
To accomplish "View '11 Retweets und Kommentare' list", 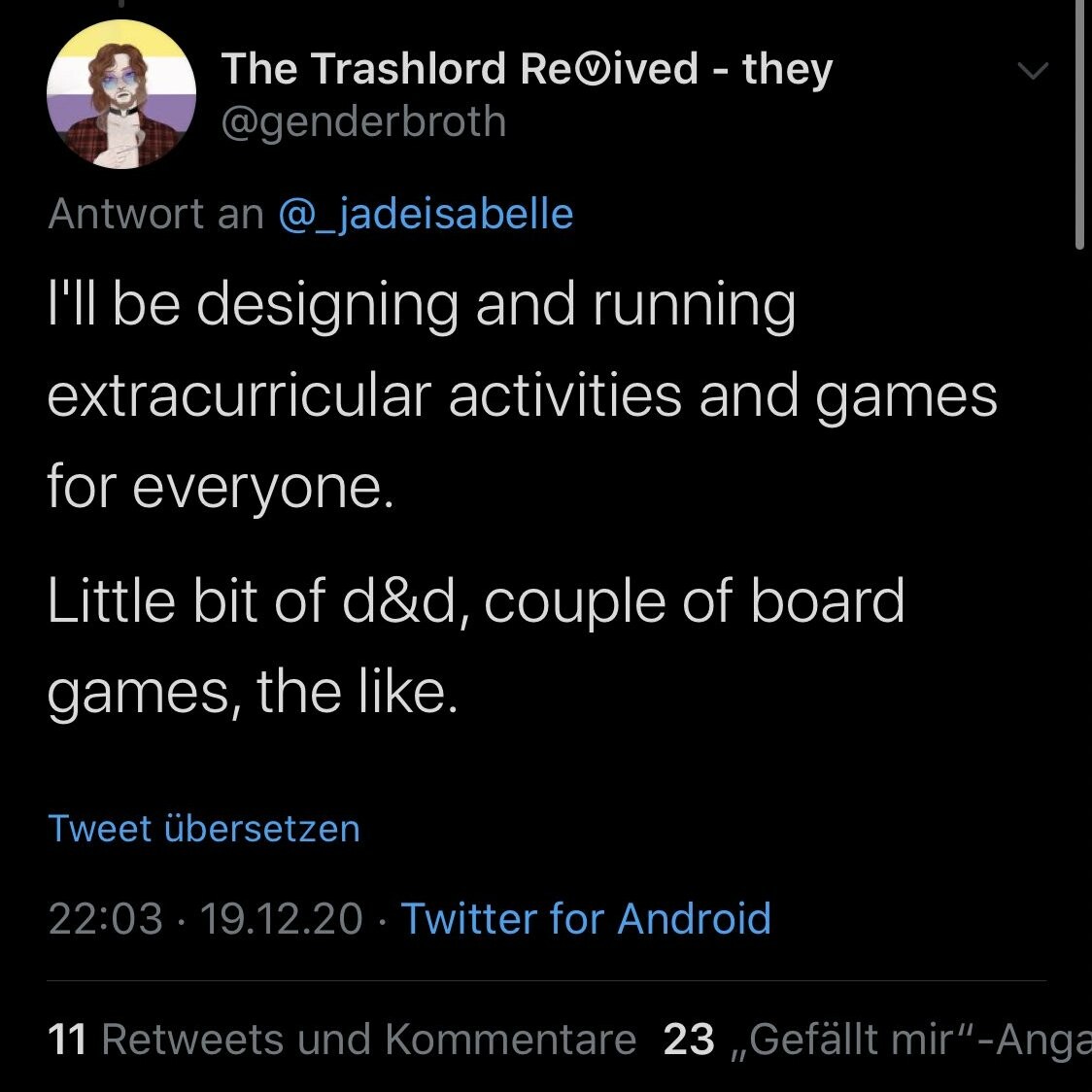I will pyautogui.click(x=342, y=1040).
